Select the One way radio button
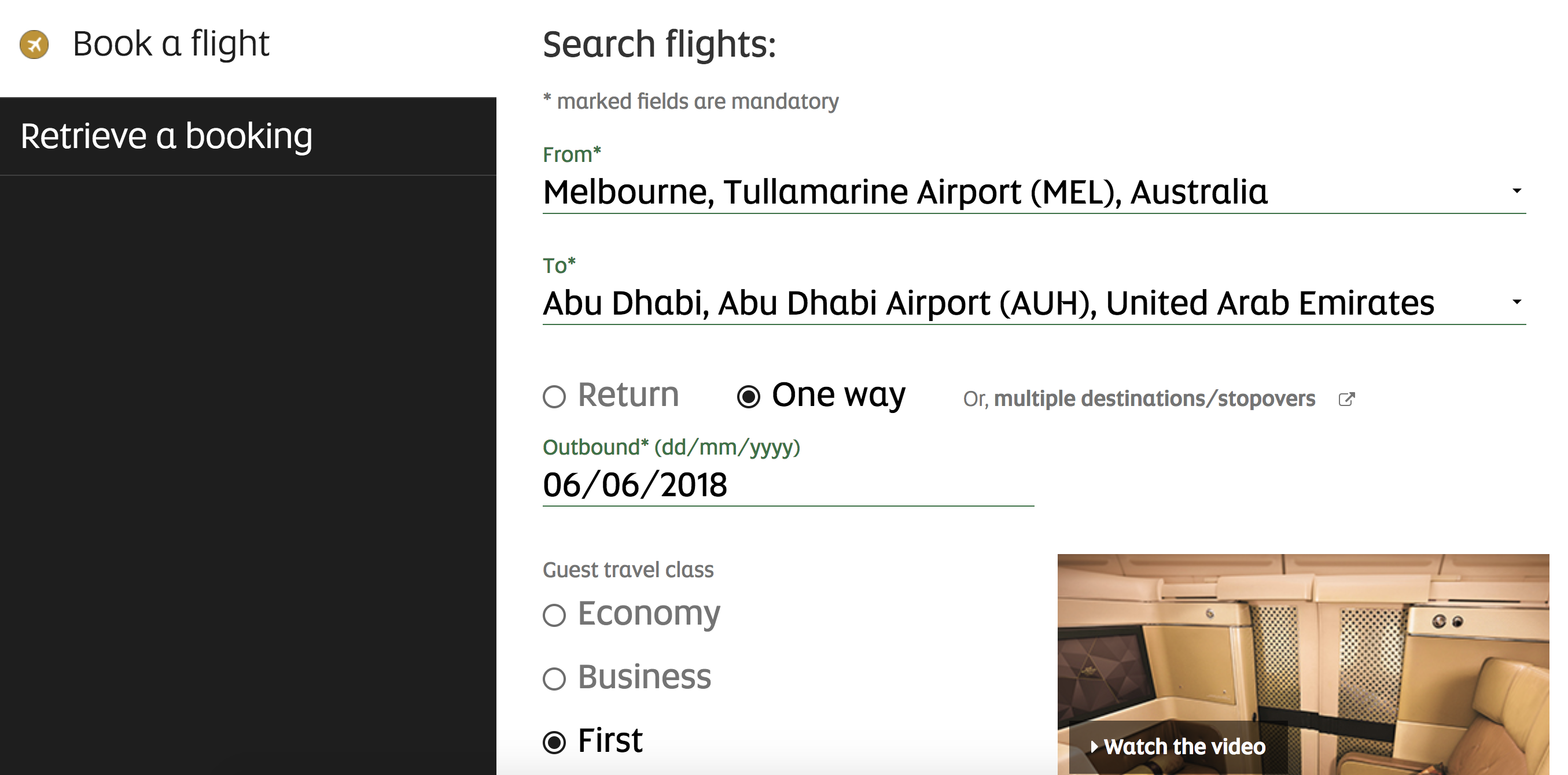 click(x=748, y=397)
